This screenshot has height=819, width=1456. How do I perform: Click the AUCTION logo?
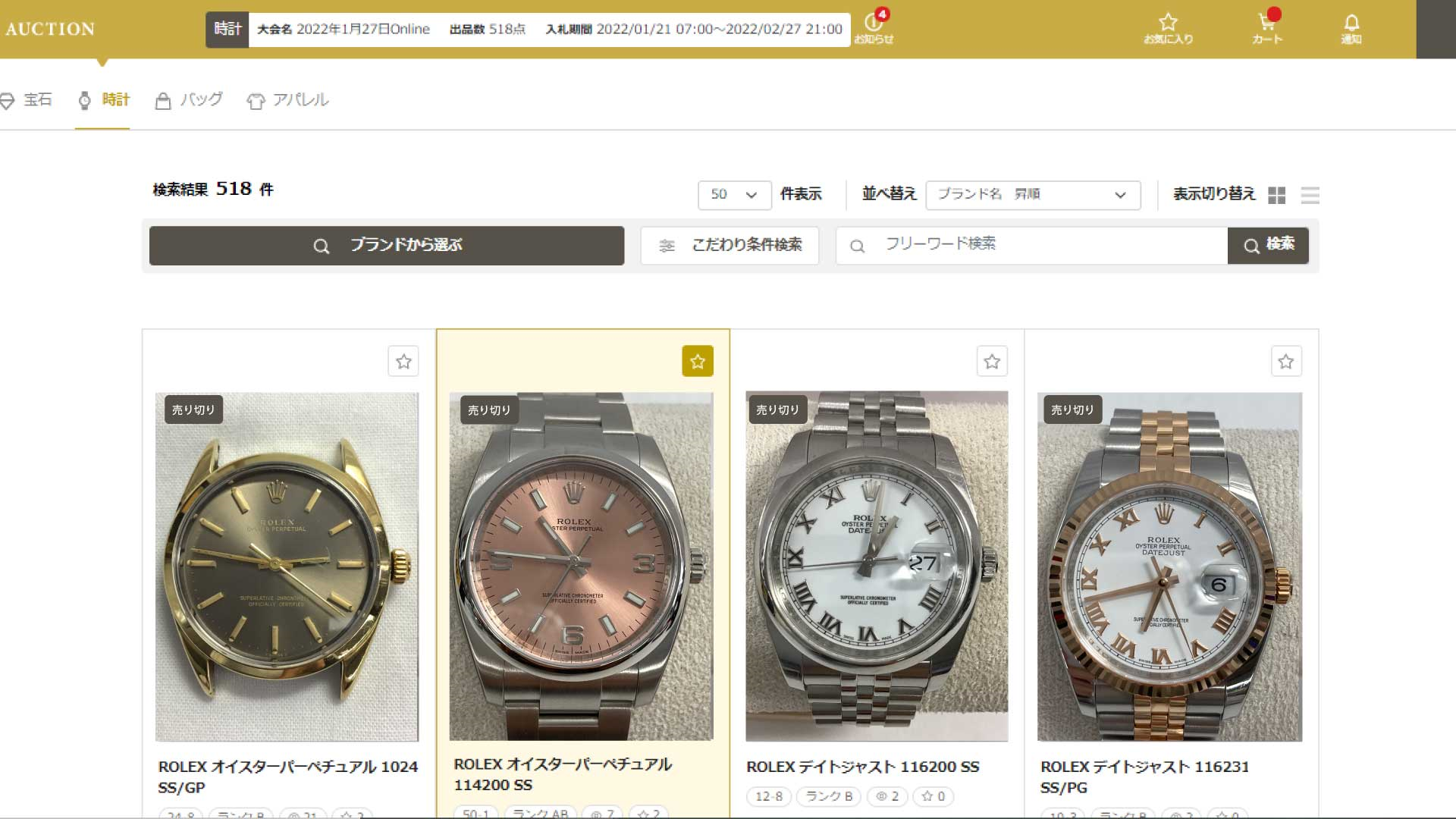coord(51,29)
